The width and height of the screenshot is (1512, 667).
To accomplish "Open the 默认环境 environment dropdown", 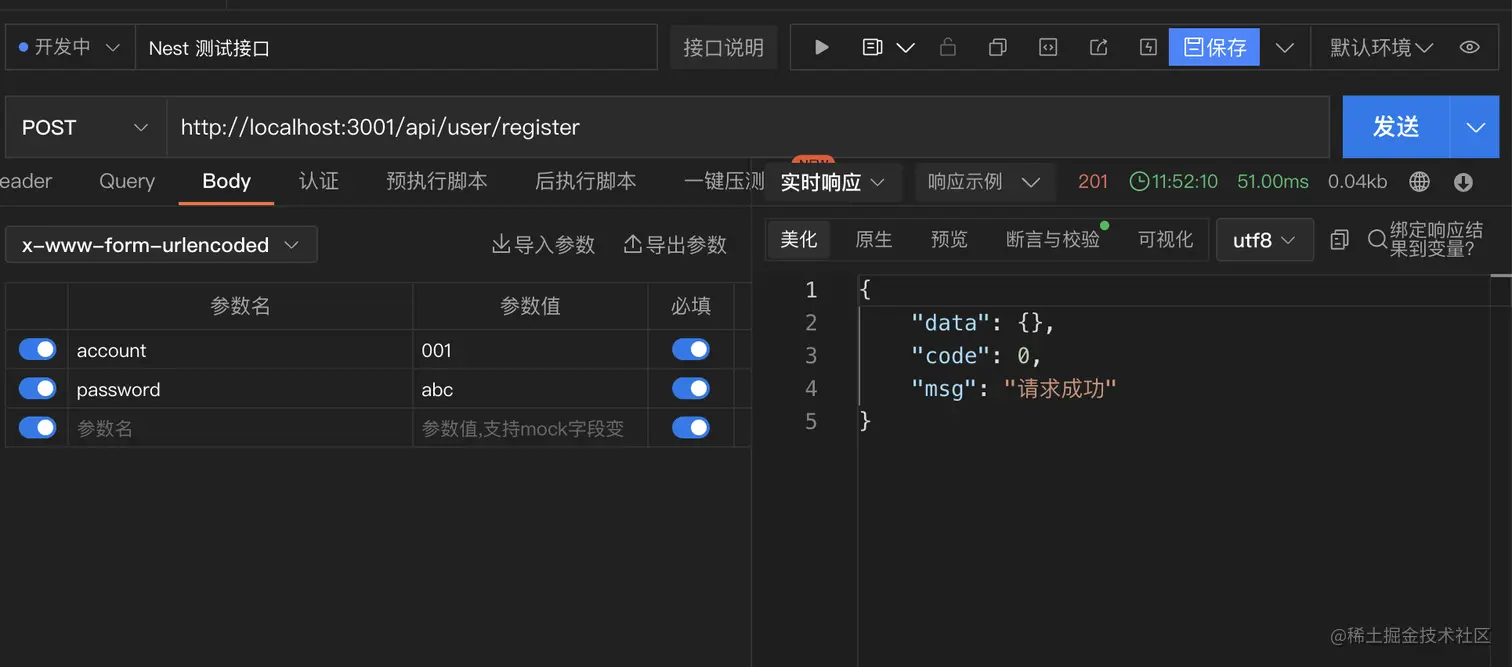I will coord(1381,47).
